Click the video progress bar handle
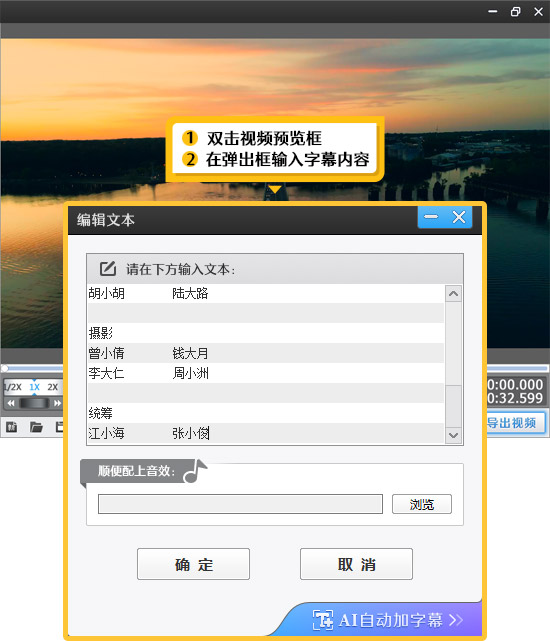 point(4,368)
